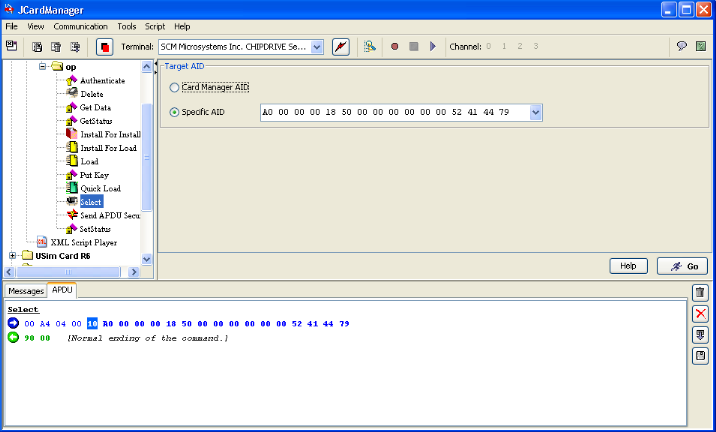Open the Specific AID value dropdown arrow
Screen dimensions: 716x432
coord(535,112)
